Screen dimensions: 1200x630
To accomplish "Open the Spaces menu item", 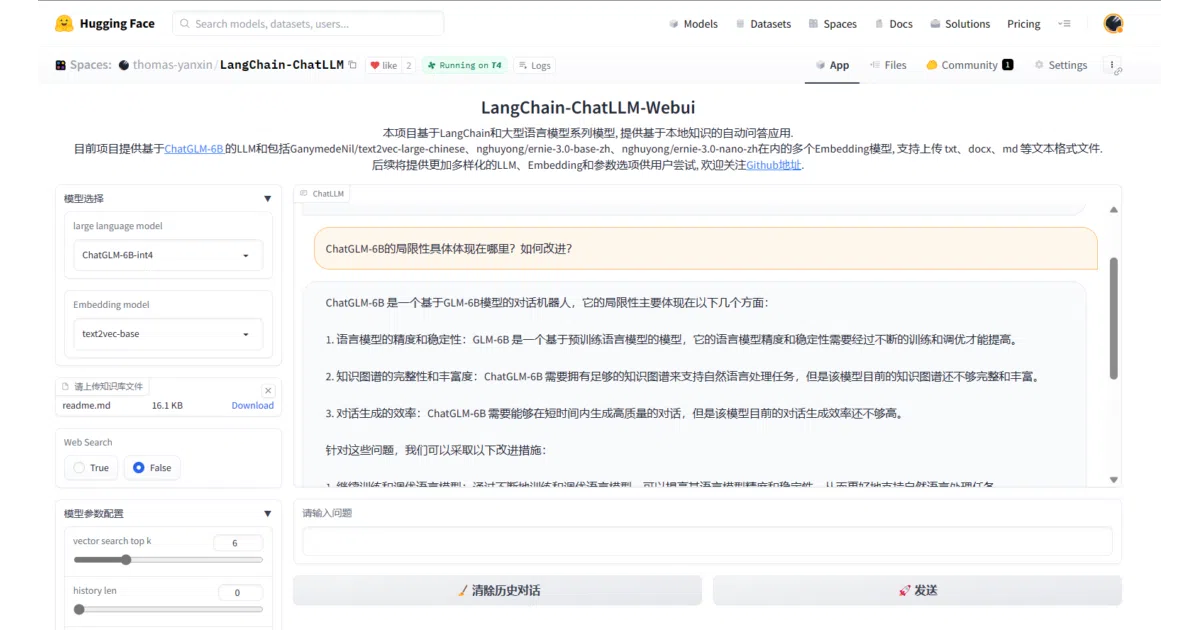I will [832, 24].
